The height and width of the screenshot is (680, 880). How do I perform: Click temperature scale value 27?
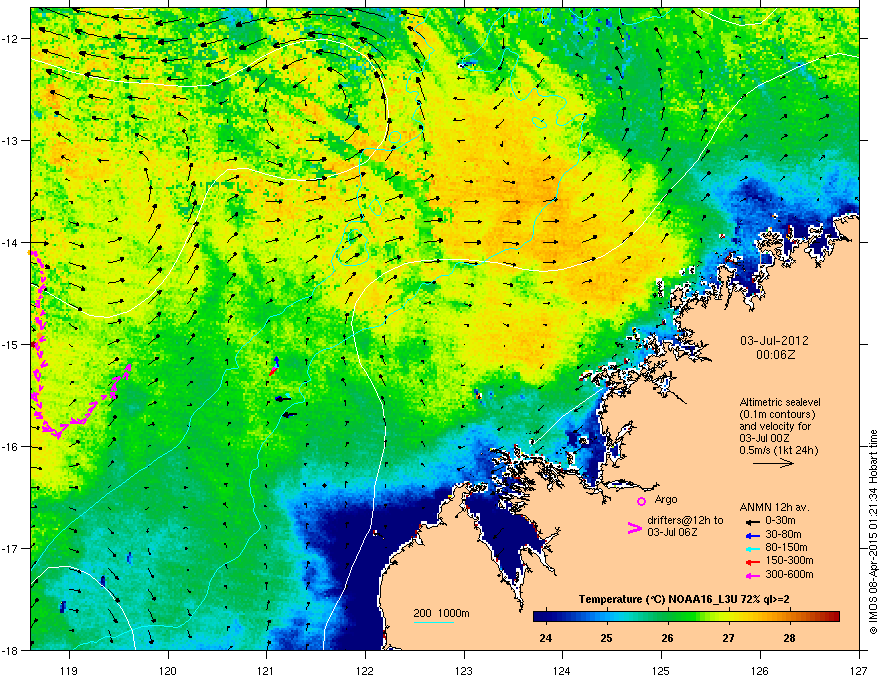pos(728,638)
